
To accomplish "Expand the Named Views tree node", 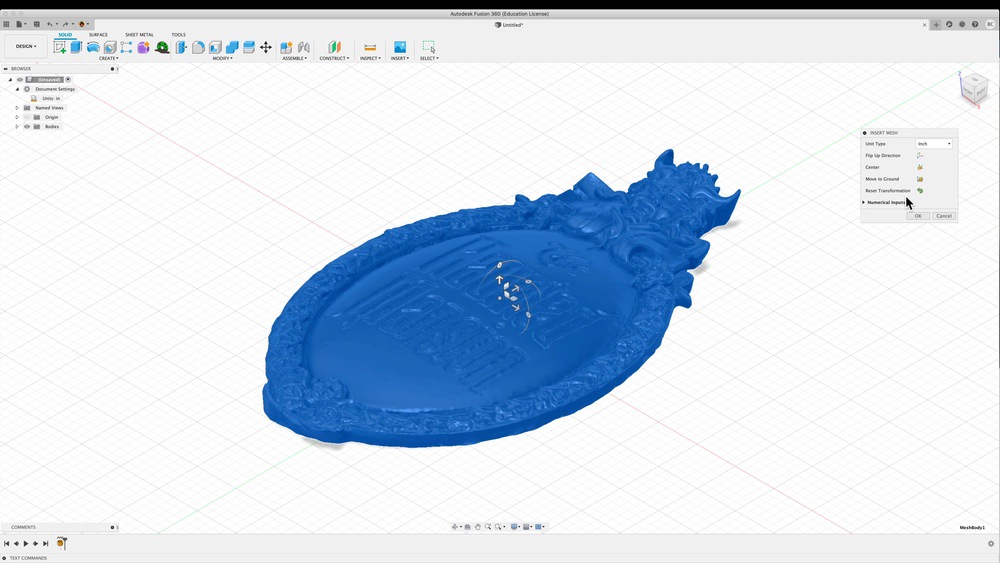I will tap(17, 108).
